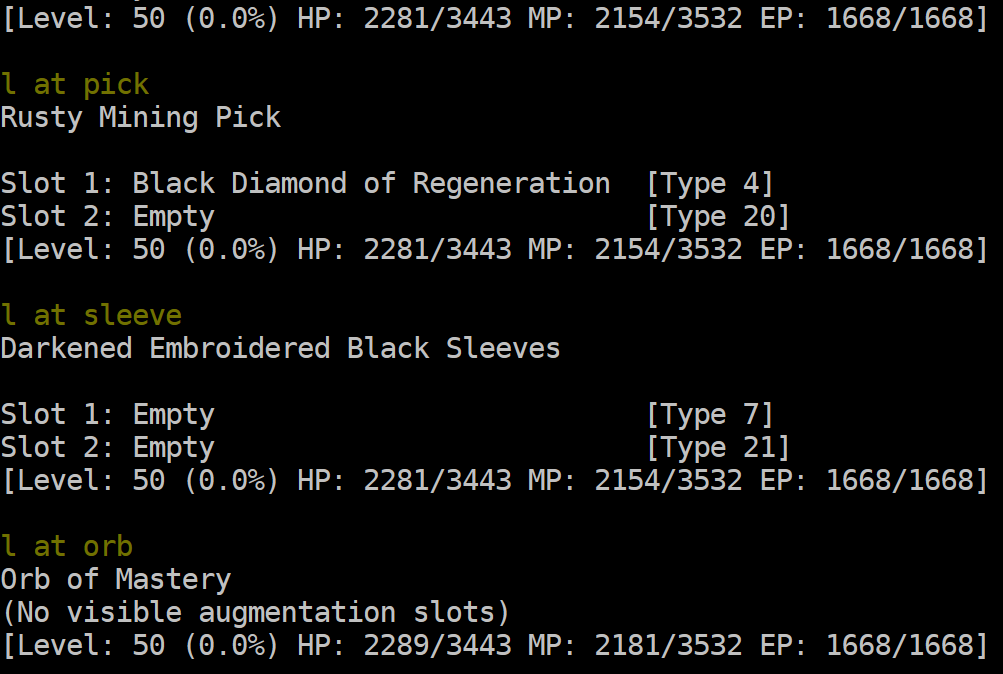This screenshot has width=1003, height=674.
Task: Click the 'Slot 1:' label of the pick
Action: (x=58, y=184)
